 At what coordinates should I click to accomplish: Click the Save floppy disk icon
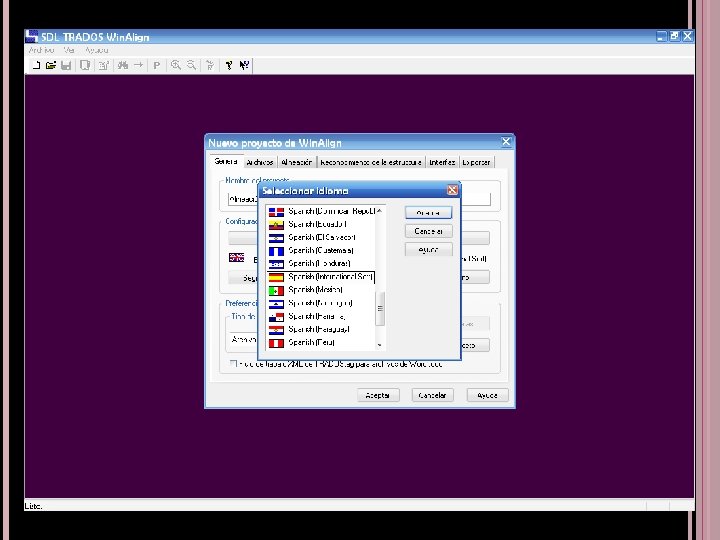point(66,65)
